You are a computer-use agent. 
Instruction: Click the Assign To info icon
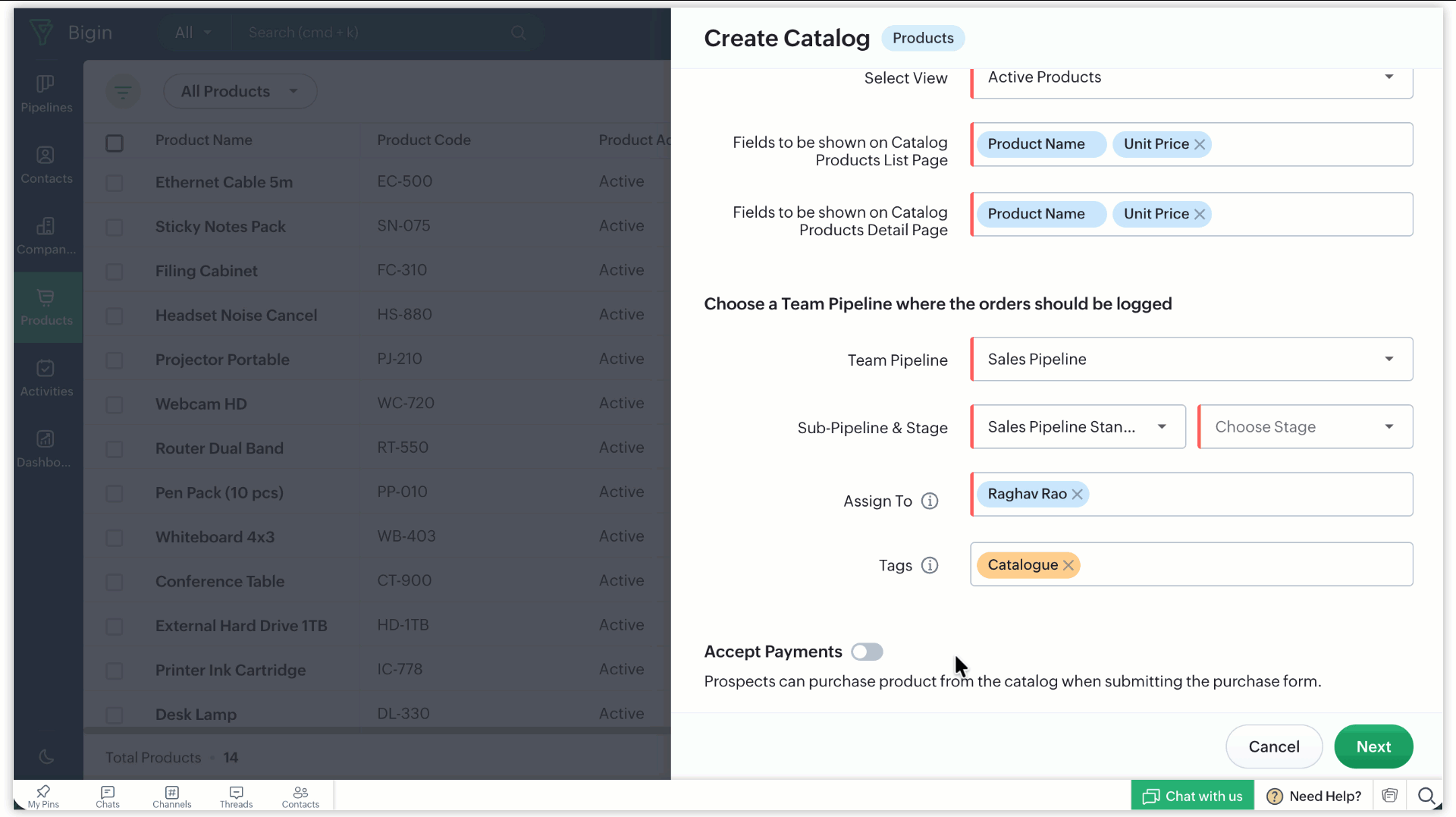click(930, 501)
